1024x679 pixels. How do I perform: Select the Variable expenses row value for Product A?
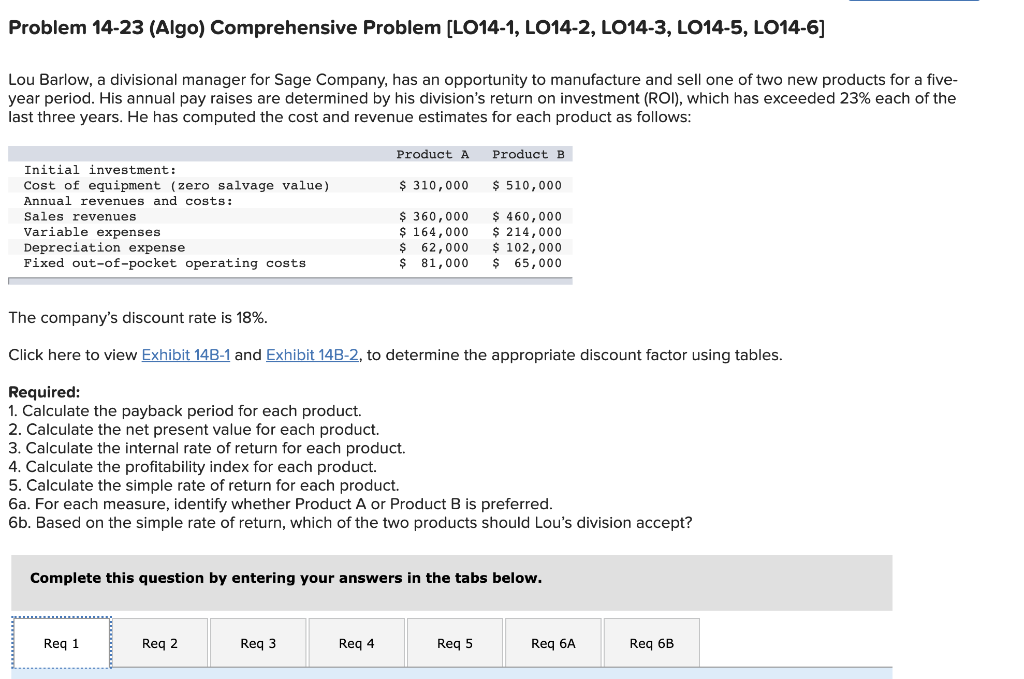click(x=434, y=231)
